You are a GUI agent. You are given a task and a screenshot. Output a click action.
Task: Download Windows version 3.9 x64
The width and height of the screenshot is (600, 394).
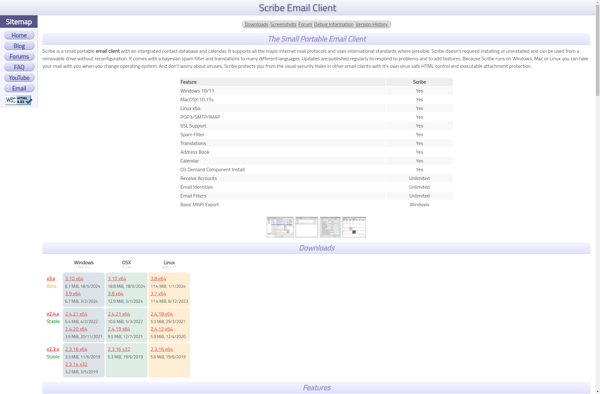pos(73,294)
